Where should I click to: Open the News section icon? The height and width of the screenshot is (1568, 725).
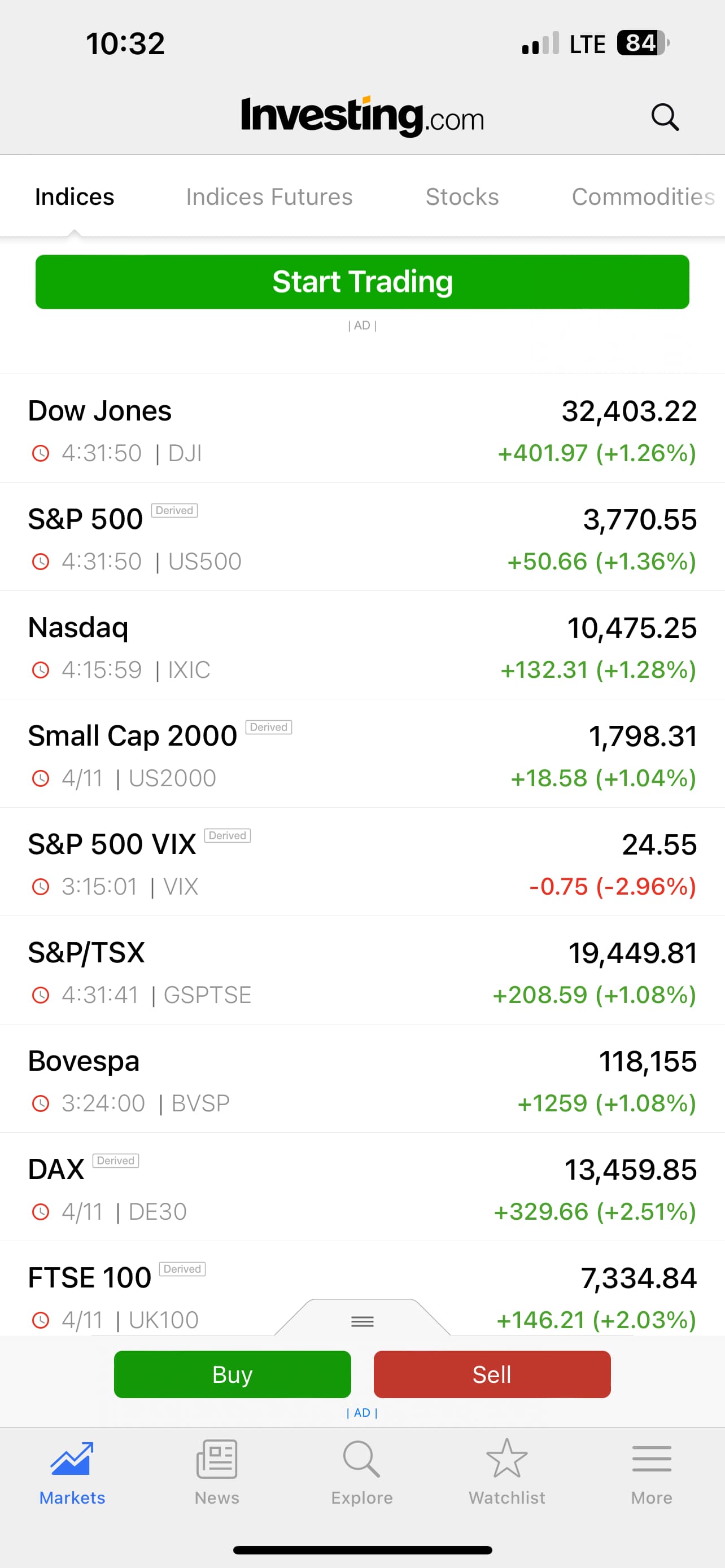pos(217,1458)
